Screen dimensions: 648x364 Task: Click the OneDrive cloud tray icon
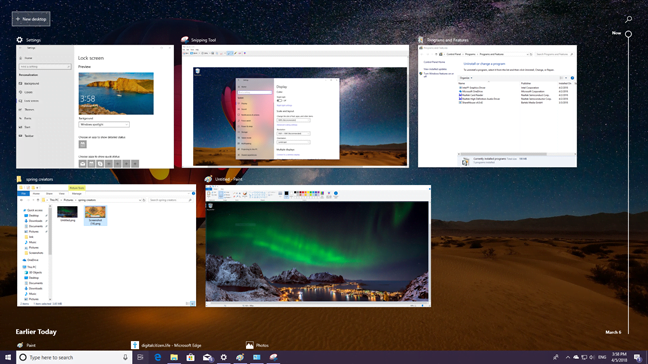[576, 357]
